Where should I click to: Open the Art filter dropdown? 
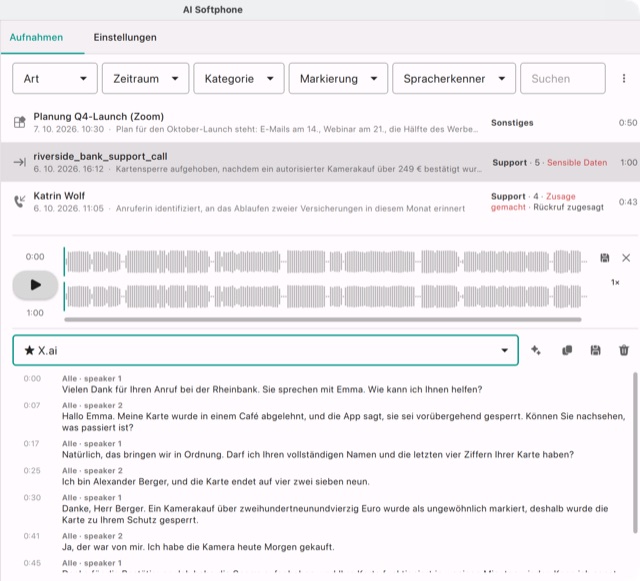point(55,78)
